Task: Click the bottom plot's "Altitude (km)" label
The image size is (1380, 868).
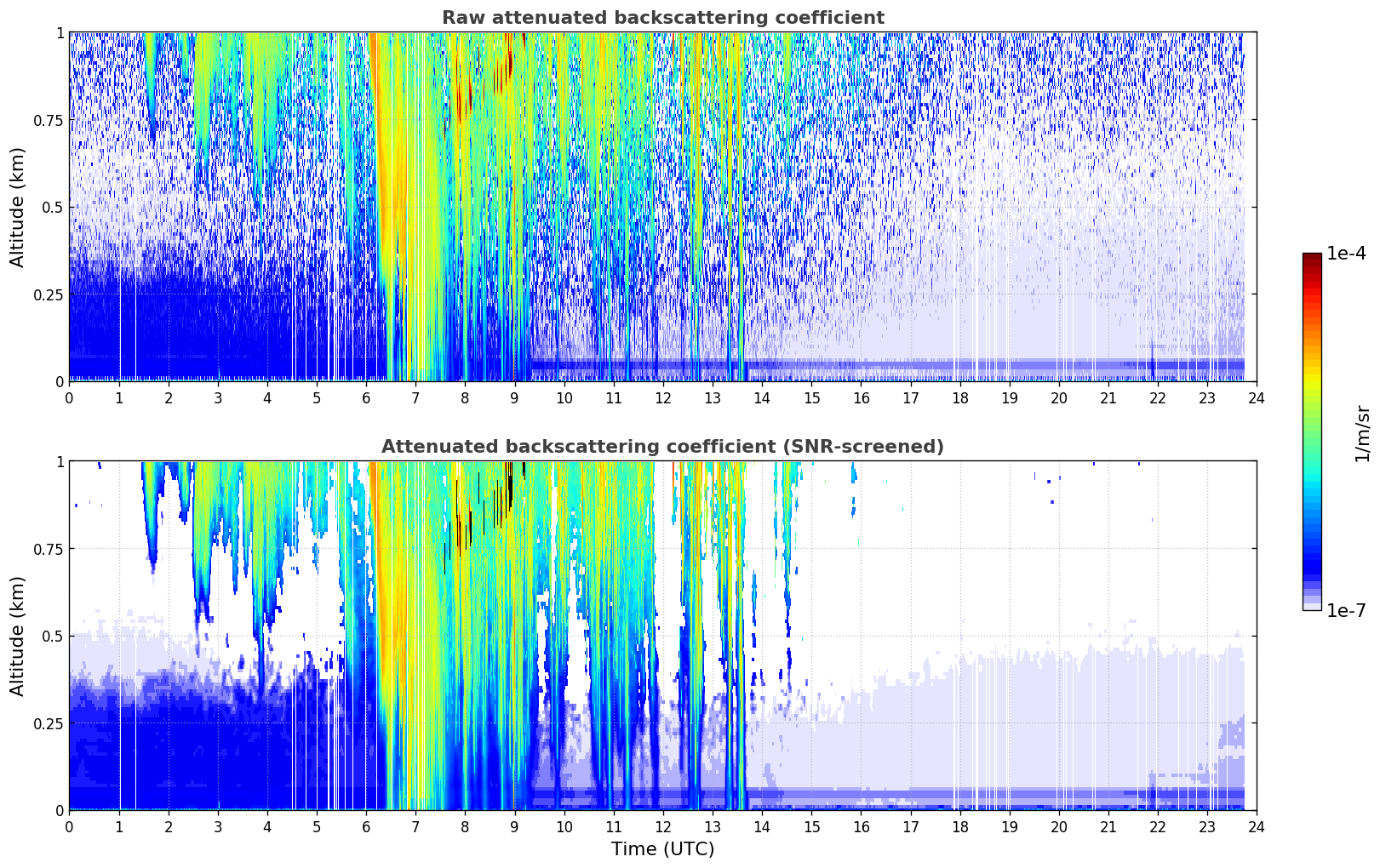Action: [18, 636]
